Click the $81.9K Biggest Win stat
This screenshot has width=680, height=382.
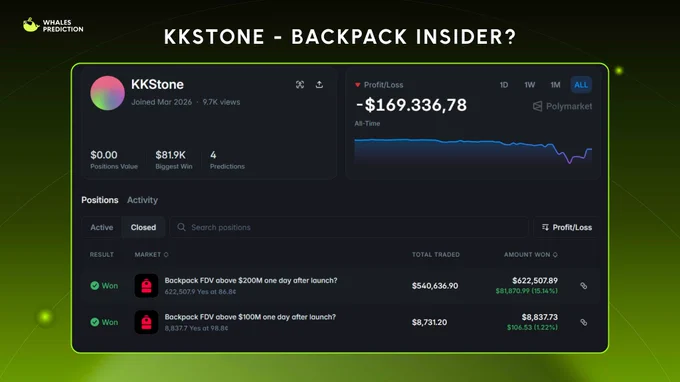tap(173, 160)
